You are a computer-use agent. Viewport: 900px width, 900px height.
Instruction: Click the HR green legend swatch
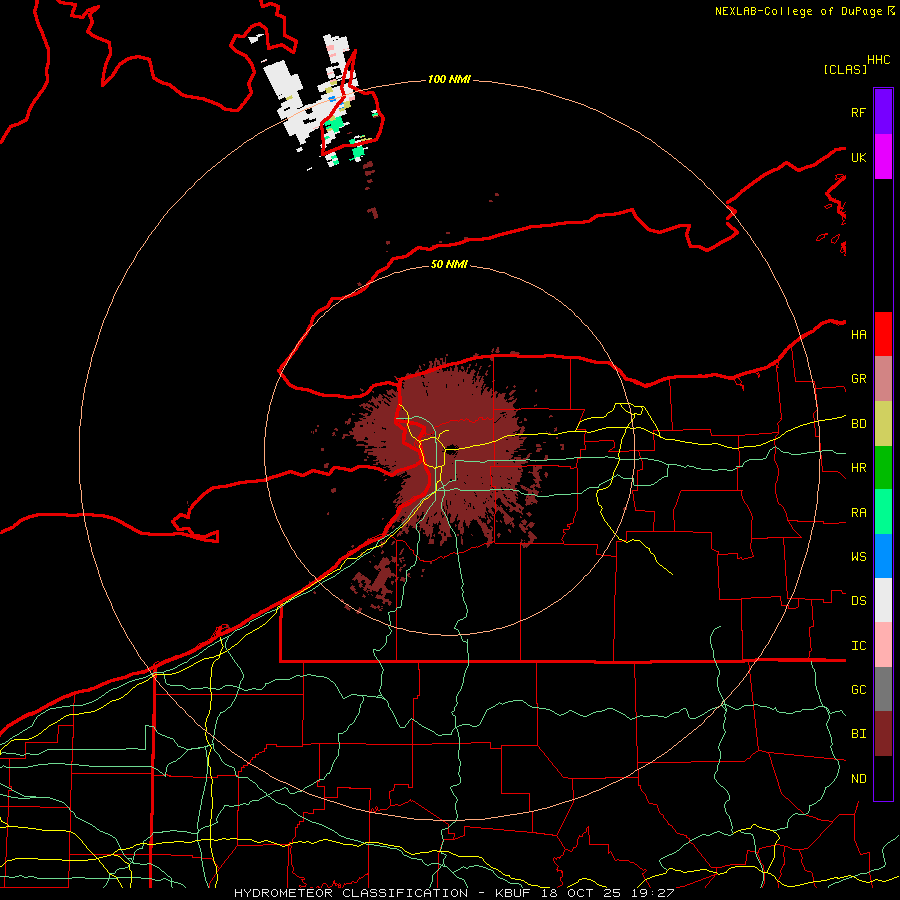click(x=883, y=468)
